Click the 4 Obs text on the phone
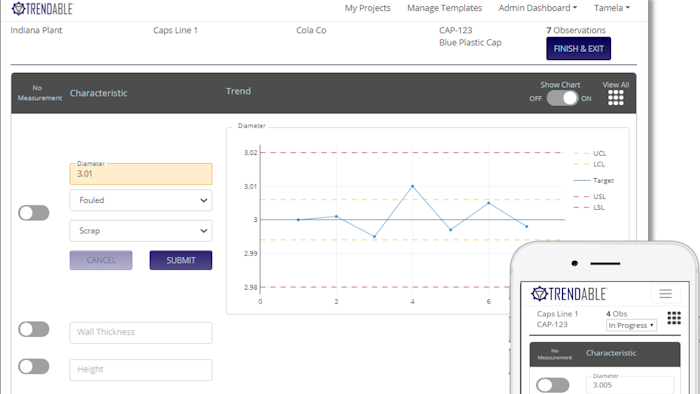700x394 pixels. [617, 314]
